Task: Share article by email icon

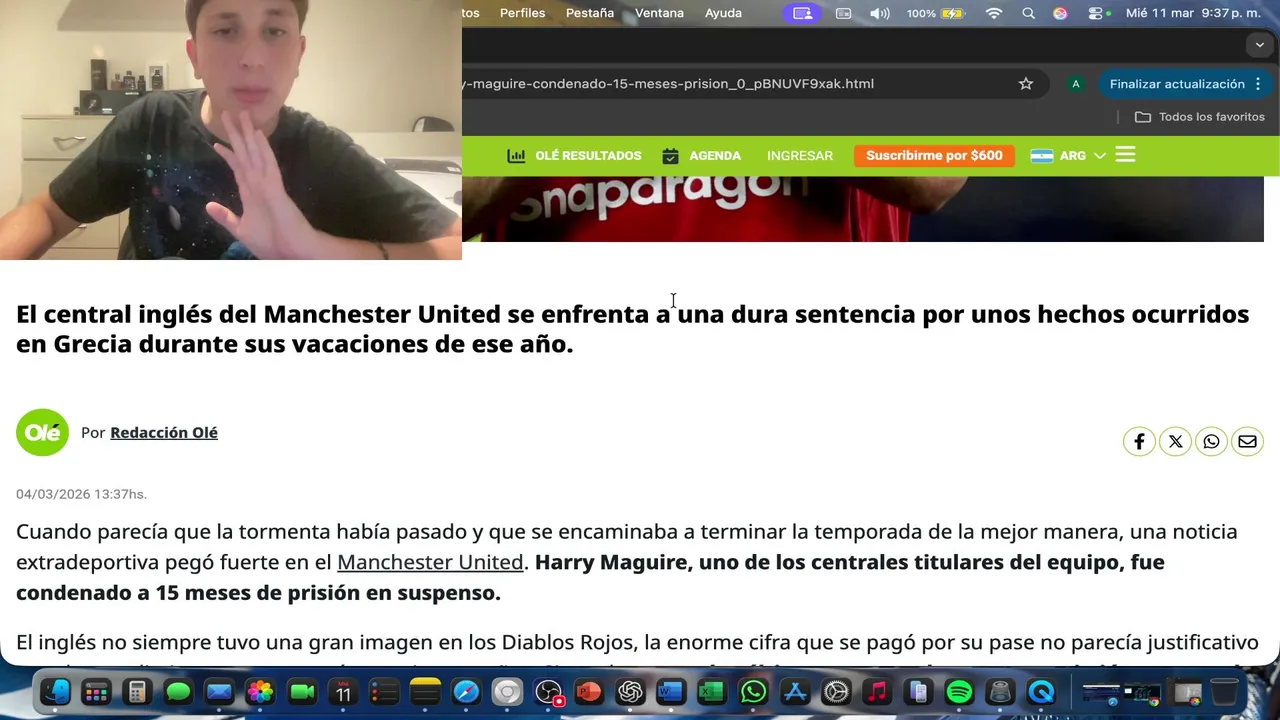Action: coord(1247,441)
